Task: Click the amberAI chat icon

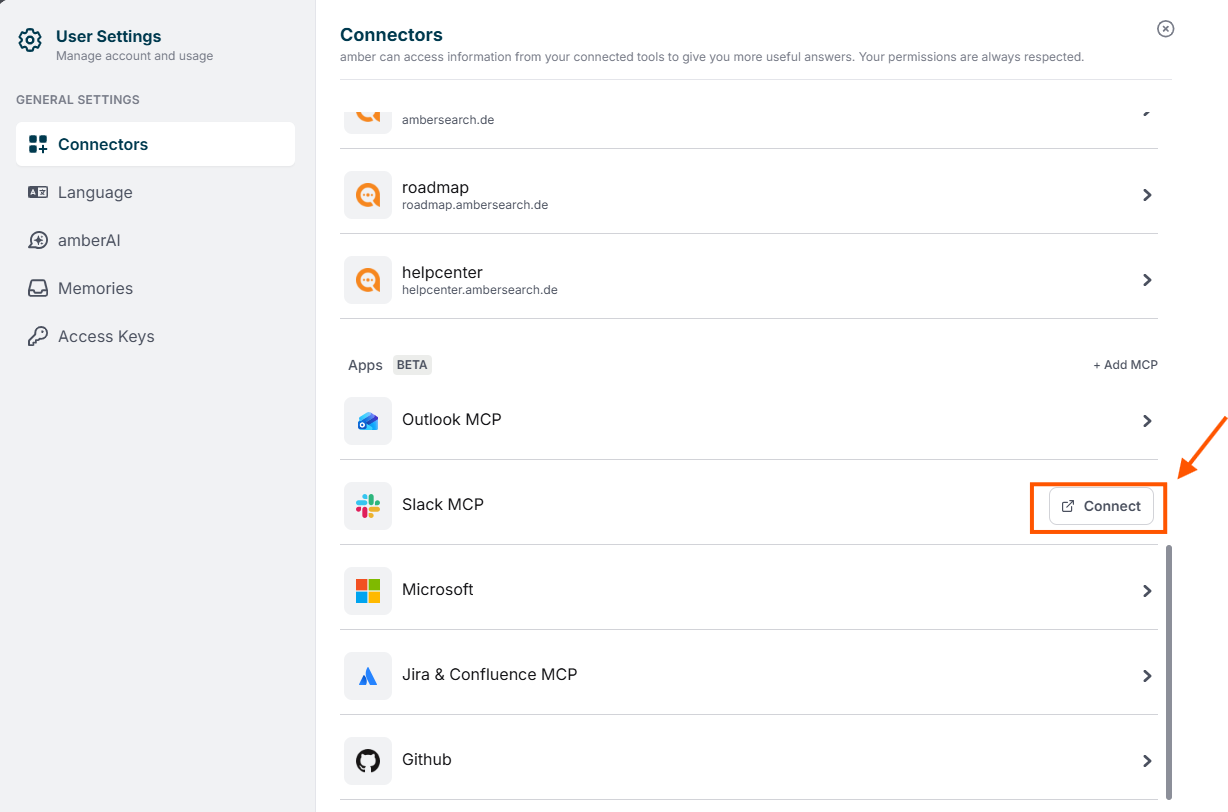Action: (38, 240)
